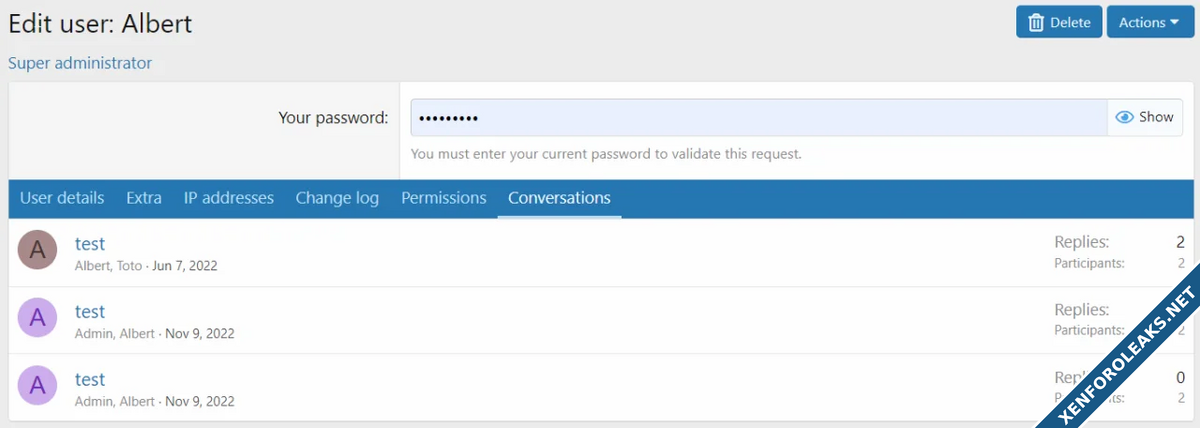Toggle password visibility with Show

[1146, 117]
